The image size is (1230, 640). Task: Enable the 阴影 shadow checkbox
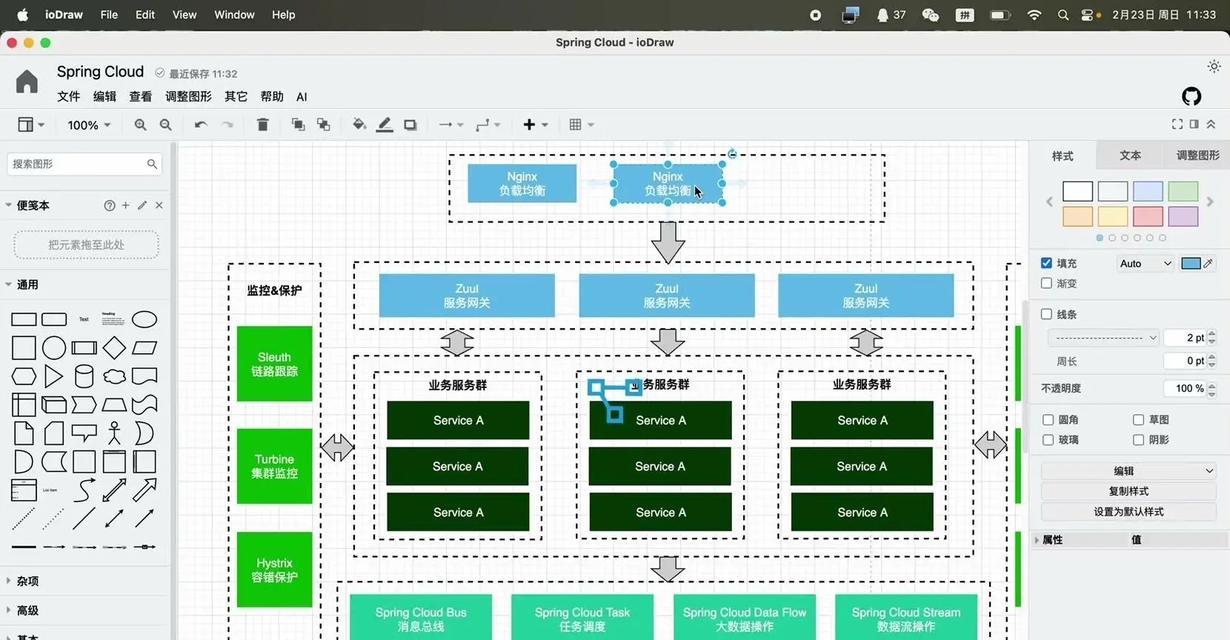(x=1138, y=440)
